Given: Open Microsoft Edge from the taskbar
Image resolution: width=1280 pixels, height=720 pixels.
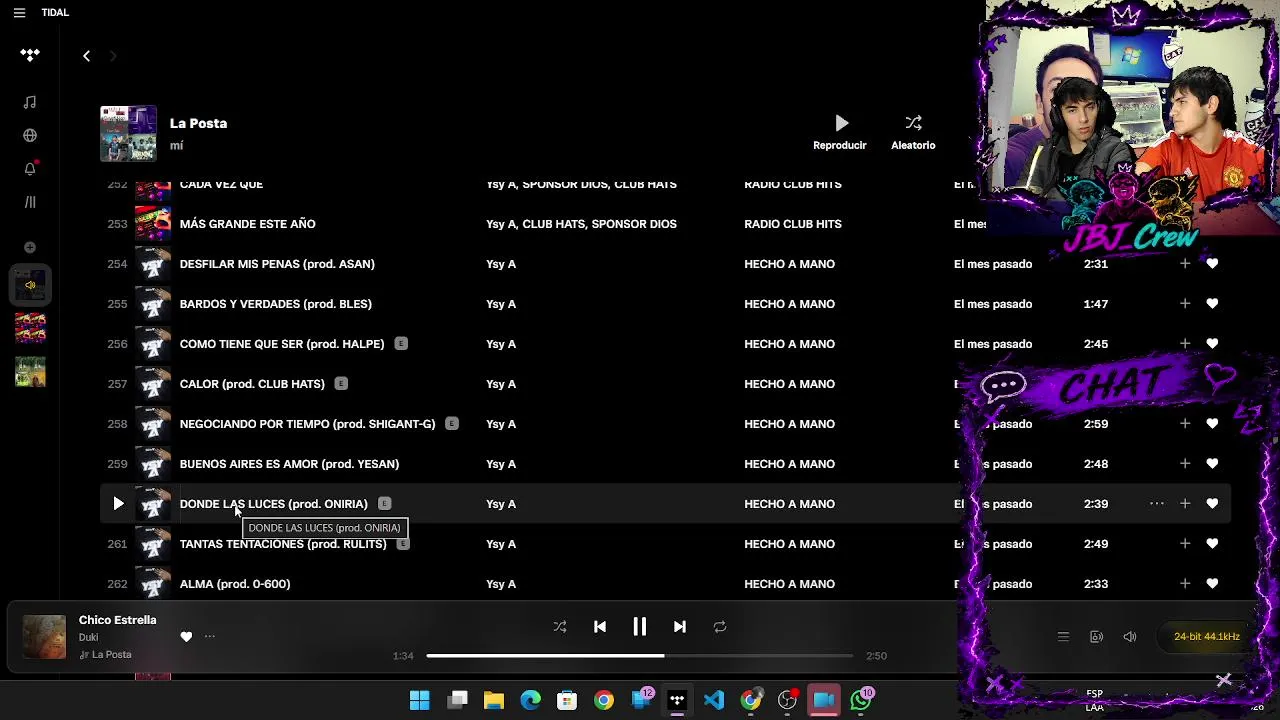Looking at the screenshot, I should 530,700.
